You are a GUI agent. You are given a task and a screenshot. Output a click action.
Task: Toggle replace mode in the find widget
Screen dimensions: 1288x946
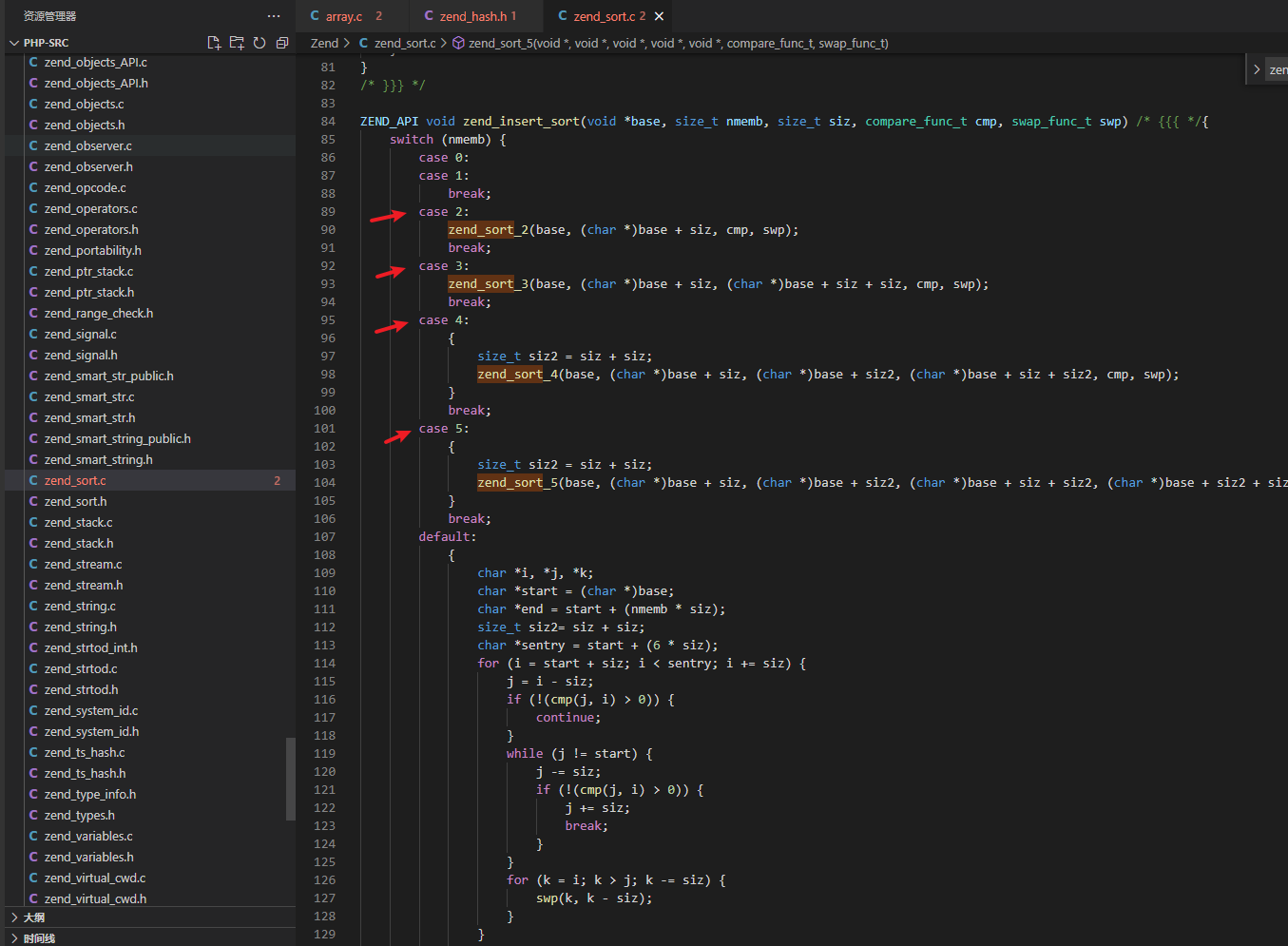[x=1257, y=69]
